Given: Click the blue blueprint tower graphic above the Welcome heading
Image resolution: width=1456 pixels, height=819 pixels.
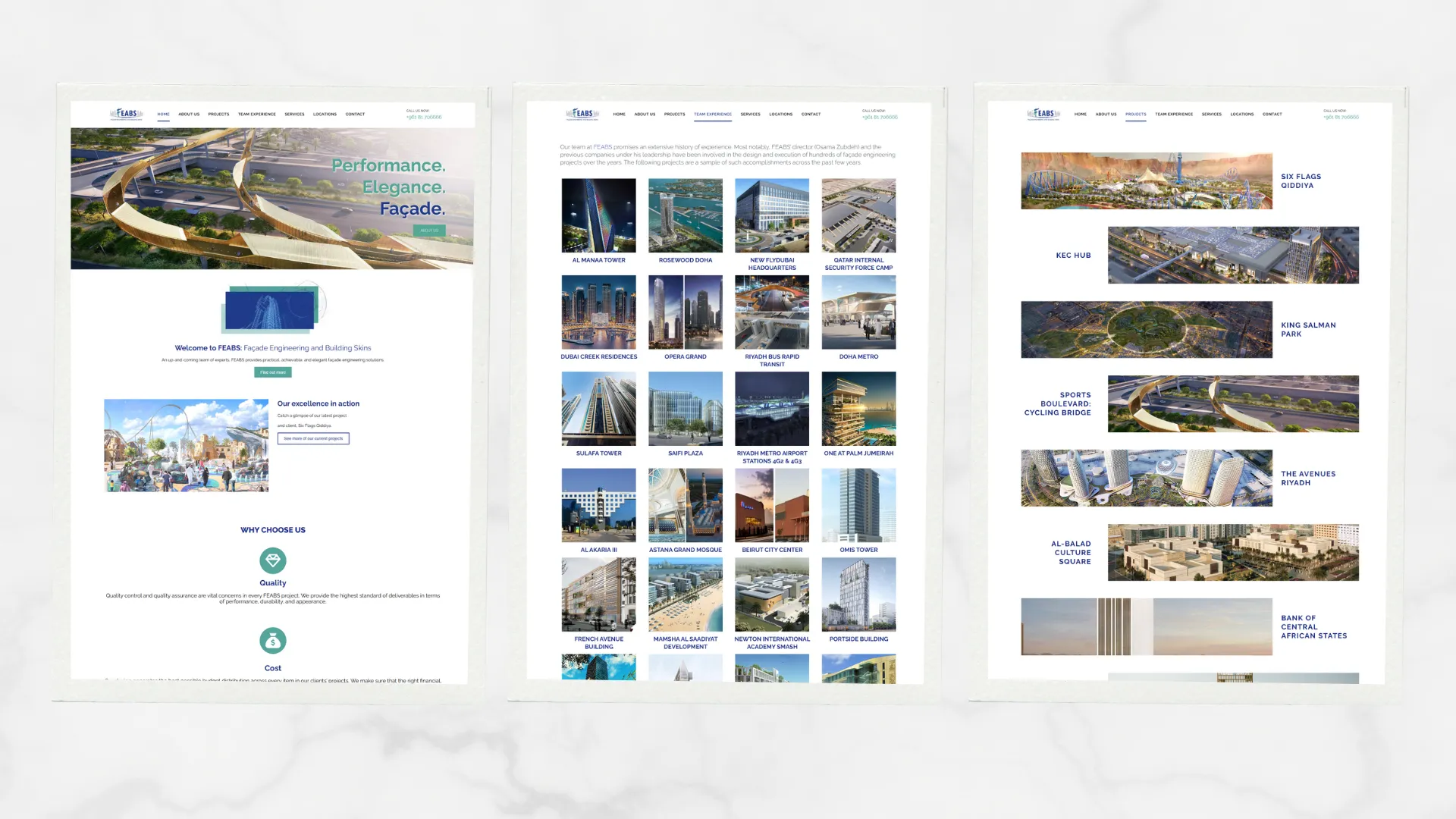Looking at the screenshot, I should point(270,310).
